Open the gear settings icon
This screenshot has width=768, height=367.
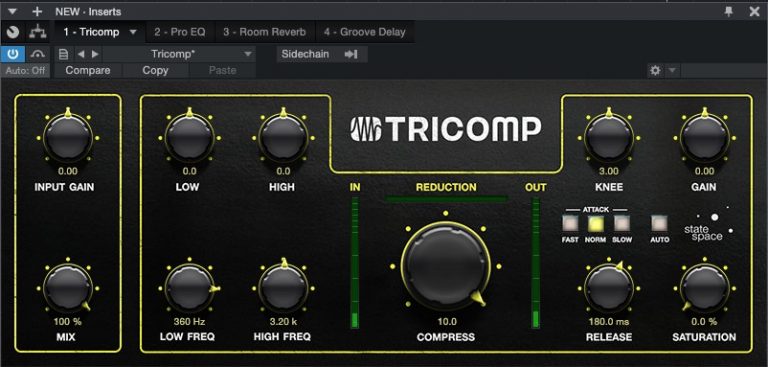655,71
